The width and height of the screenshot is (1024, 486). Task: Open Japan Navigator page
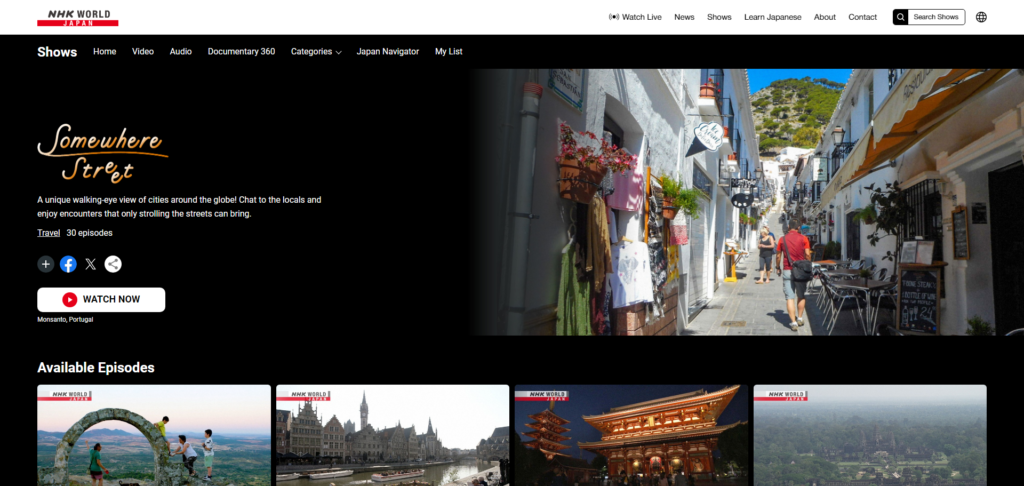coord(388,51)
